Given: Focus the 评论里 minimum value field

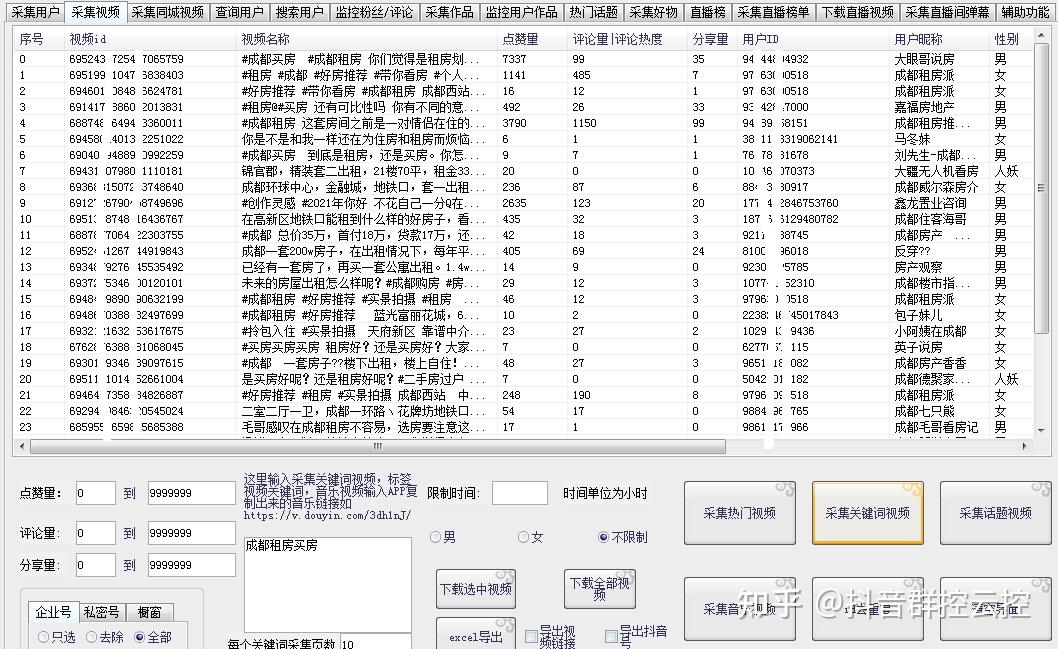Looking at the screenshot, I should click(95, 533).
